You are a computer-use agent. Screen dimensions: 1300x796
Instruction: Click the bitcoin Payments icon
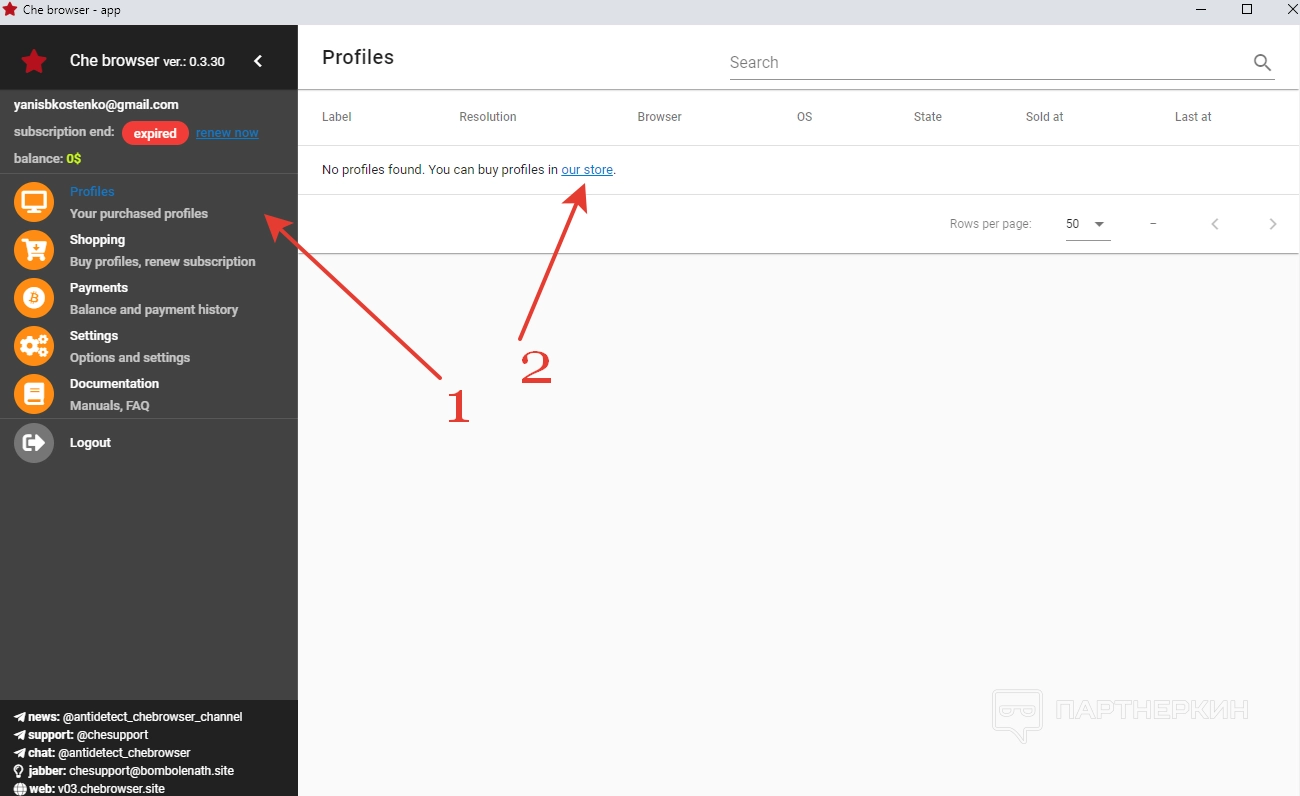[x=34, y=298]
